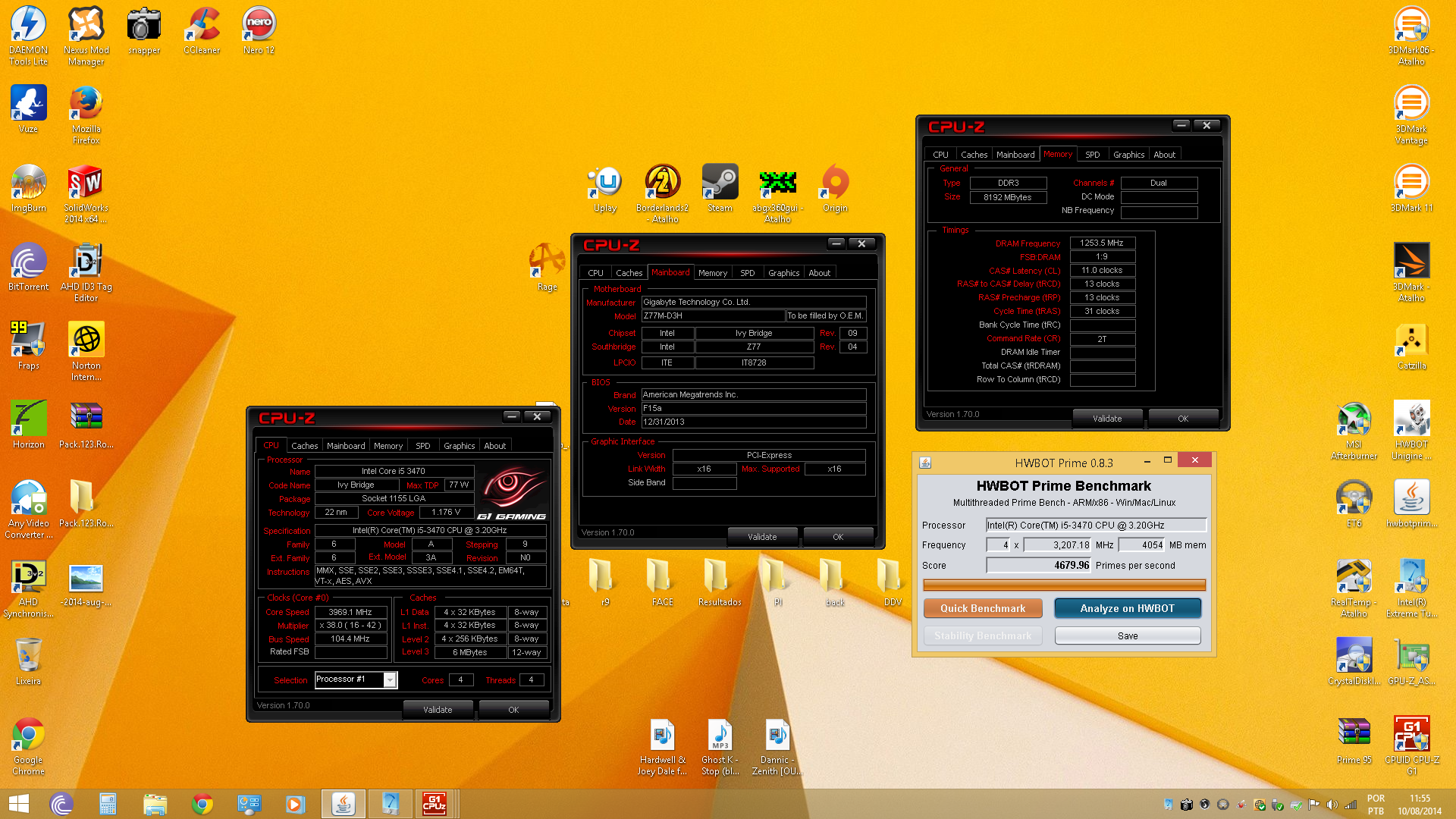Launch SolidWorks 2014 x64 shortcut
Viewport: 1456px width, 819px height.
click(x=86, y=193)
